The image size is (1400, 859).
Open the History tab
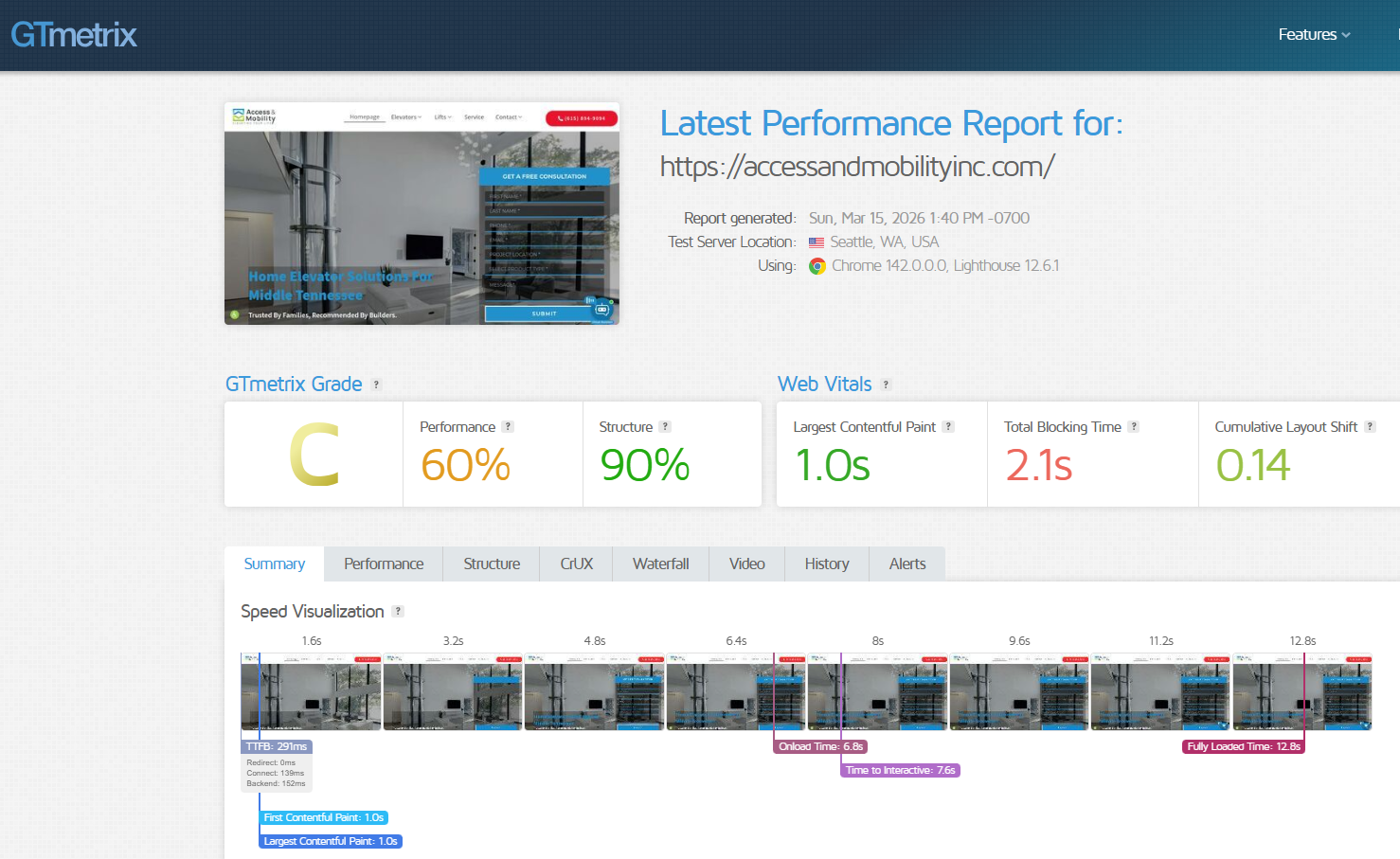click(827, 564)
